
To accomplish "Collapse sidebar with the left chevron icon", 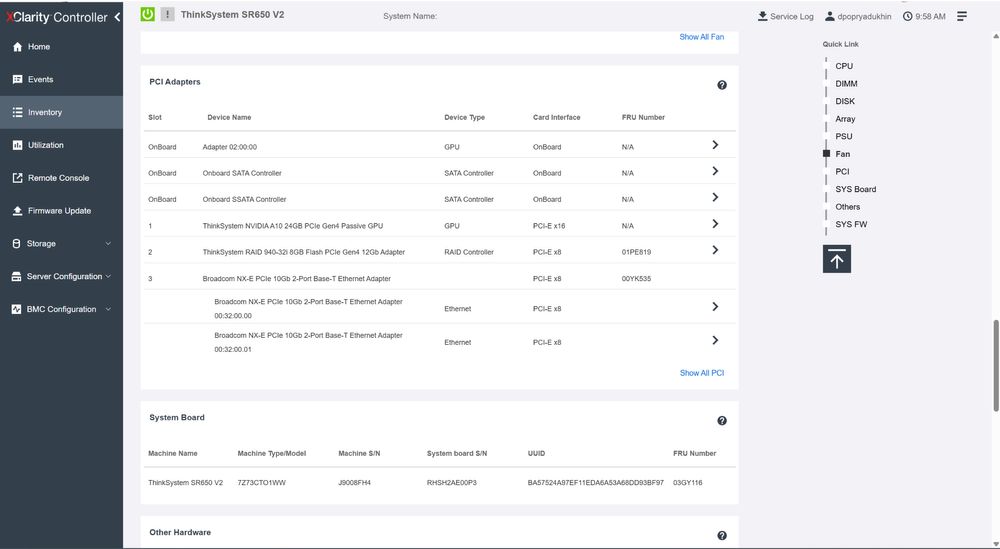I will 117,17.
